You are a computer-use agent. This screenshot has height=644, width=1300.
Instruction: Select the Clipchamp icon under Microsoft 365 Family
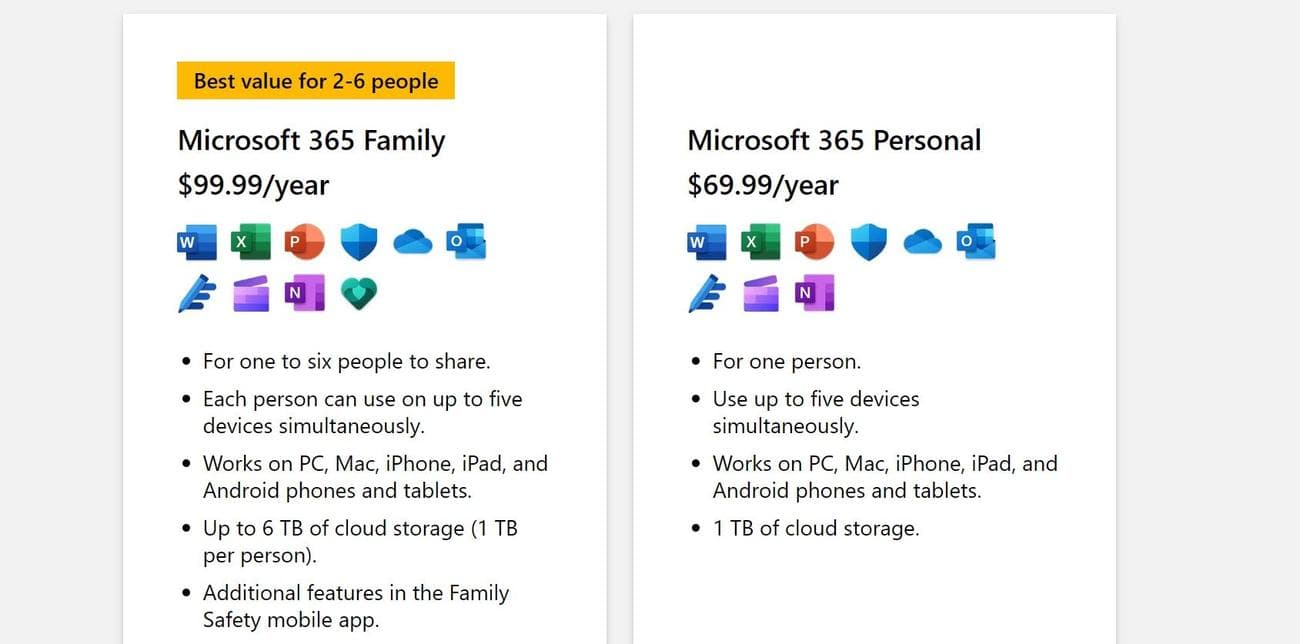coord(252,293)
